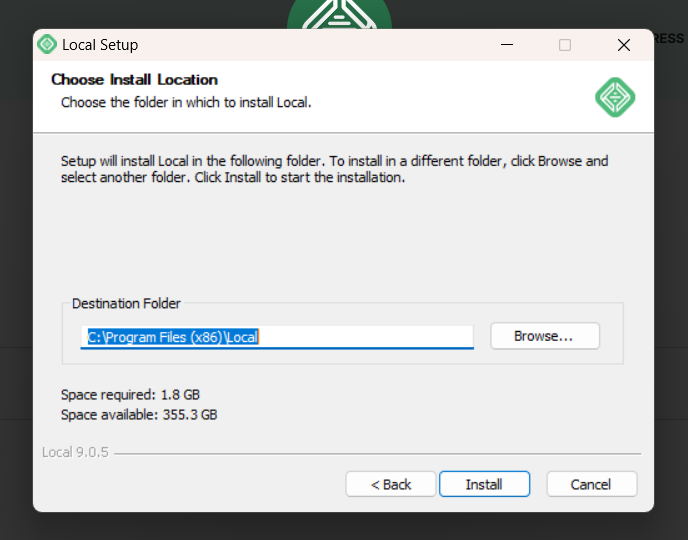The width and height of the screenshot is (688, 540).
Task: Click the disabled maximize button
Action: (565, 45)
